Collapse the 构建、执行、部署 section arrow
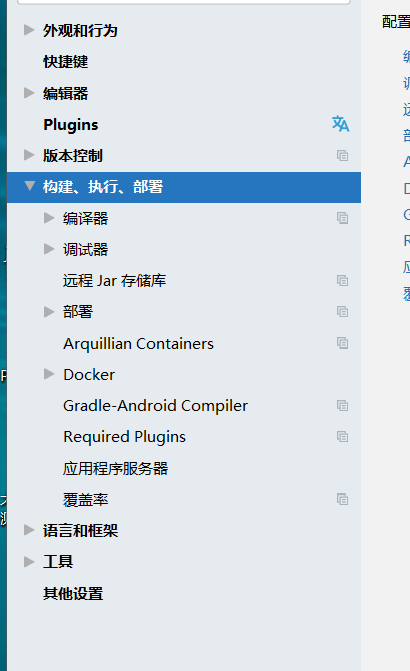 pos(30,186)
